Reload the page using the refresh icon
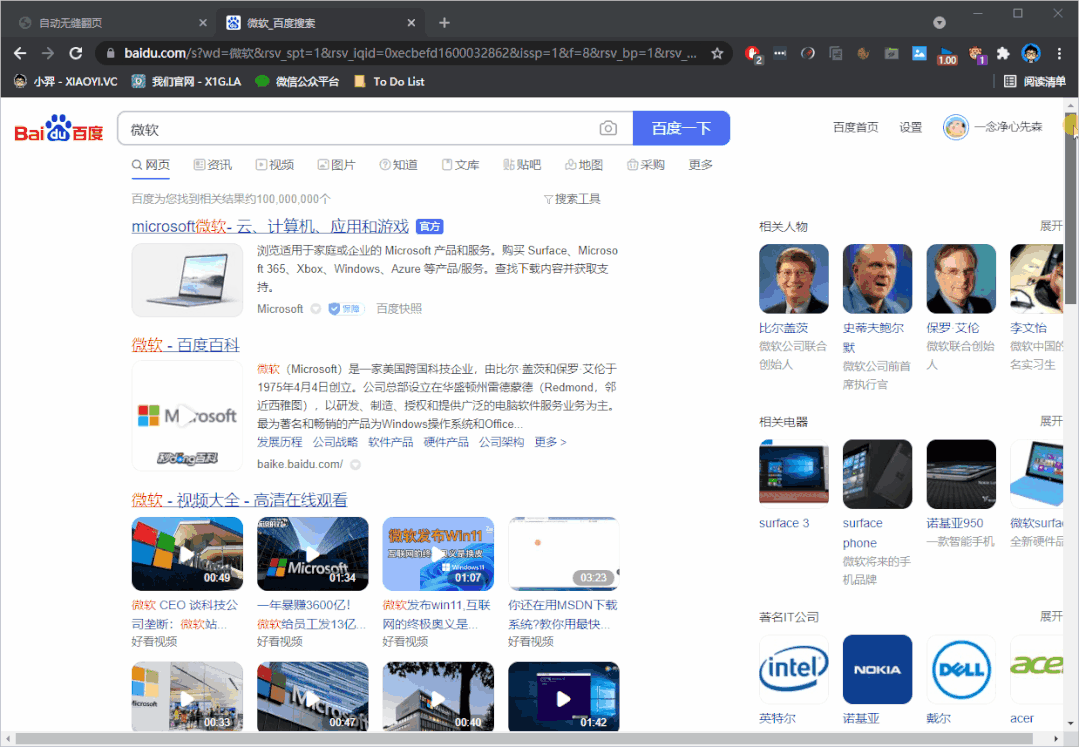 pos(75,53)
